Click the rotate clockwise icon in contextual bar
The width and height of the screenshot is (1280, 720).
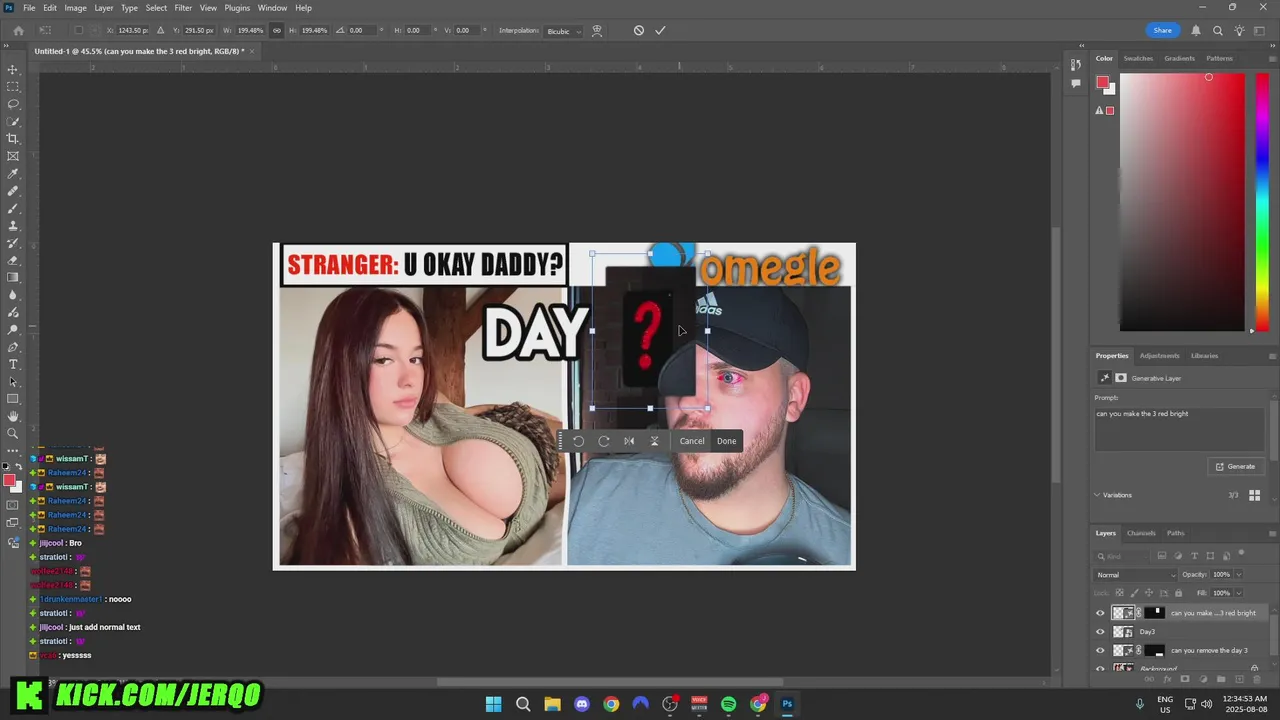point(604,441)
